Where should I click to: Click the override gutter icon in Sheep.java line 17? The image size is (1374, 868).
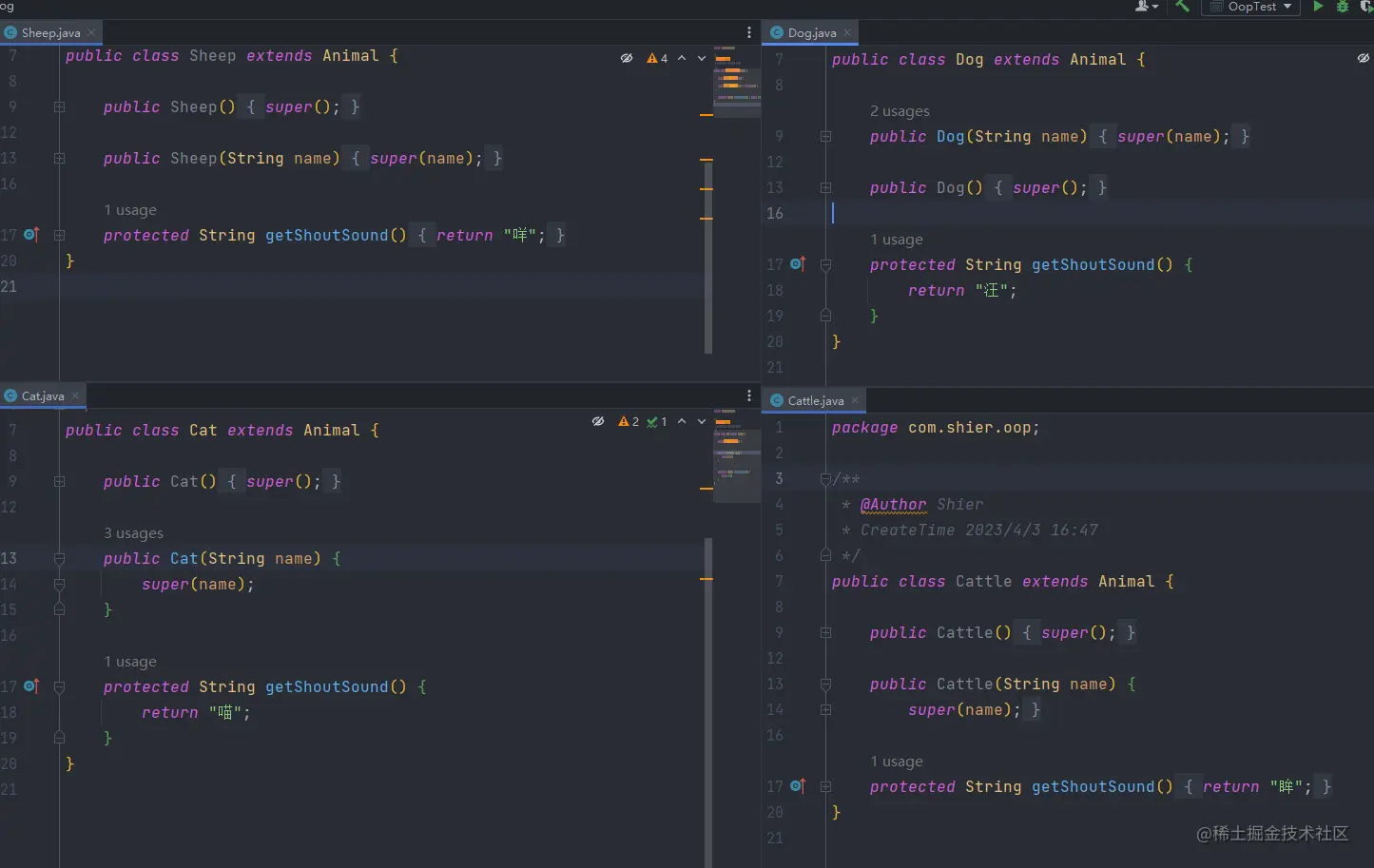click(31, 234)
